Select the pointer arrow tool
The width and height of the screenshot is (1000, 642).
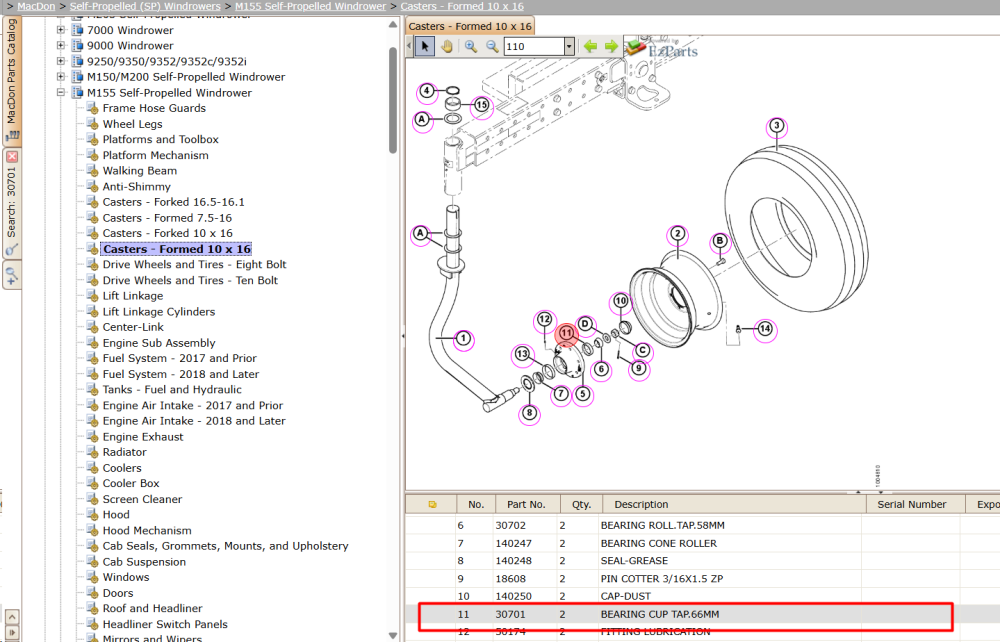[425, 46]
